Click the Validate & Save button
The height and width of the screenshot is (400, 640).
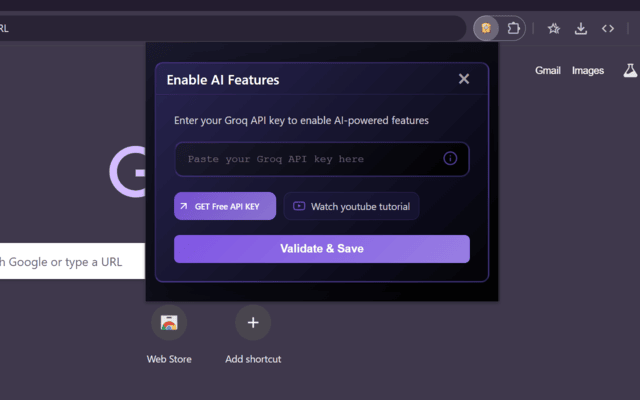click(x=322, y=249)
